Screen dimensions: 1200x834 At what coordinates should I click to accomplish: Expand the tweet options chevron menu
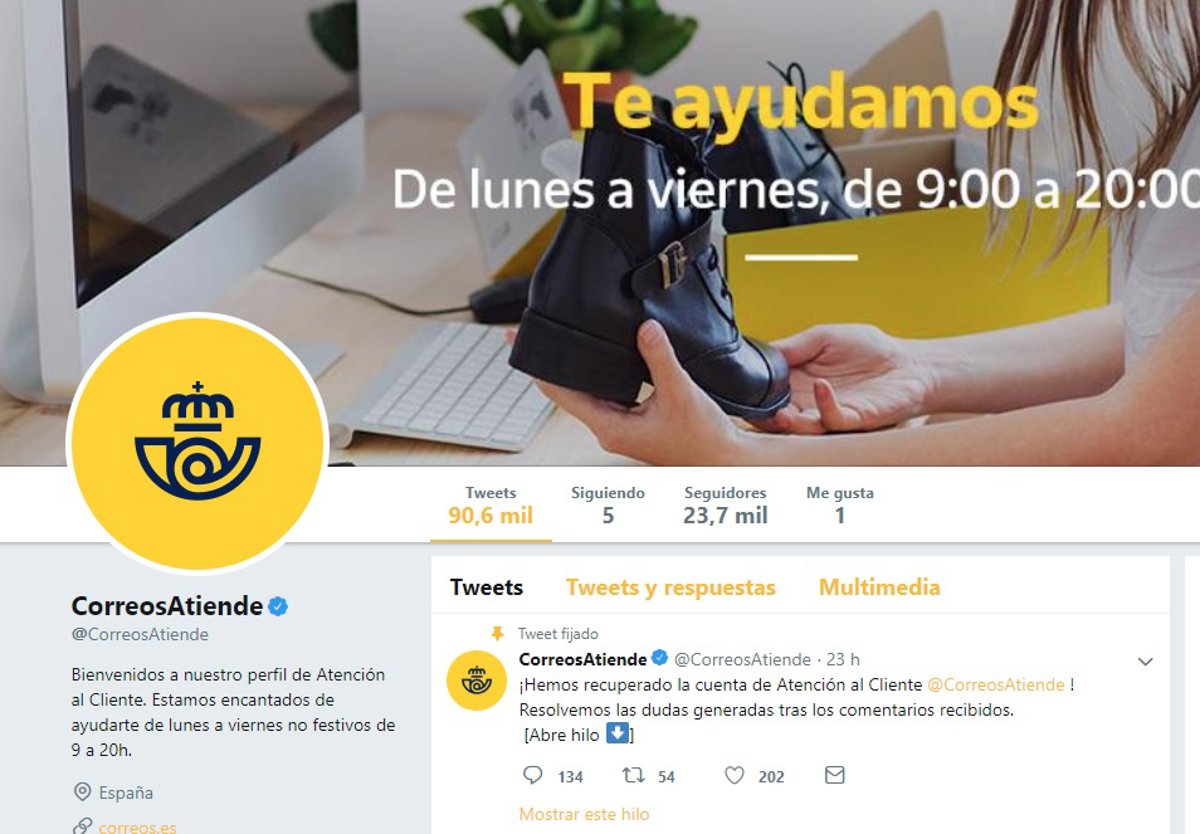click(1146, 661)
